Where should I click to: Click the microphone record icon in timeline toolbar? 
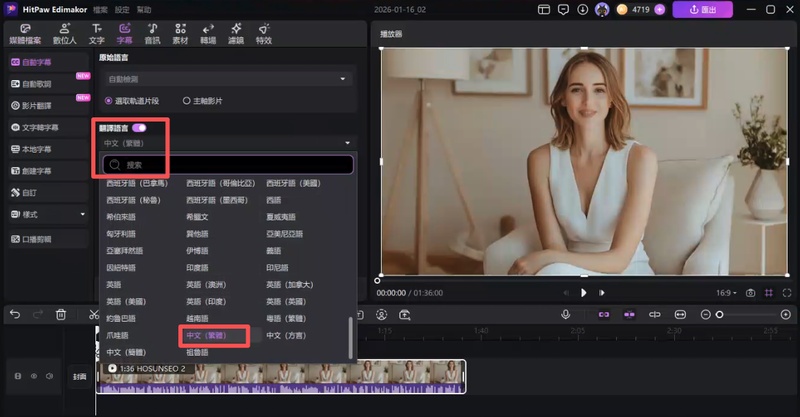[x=565, y=314]
